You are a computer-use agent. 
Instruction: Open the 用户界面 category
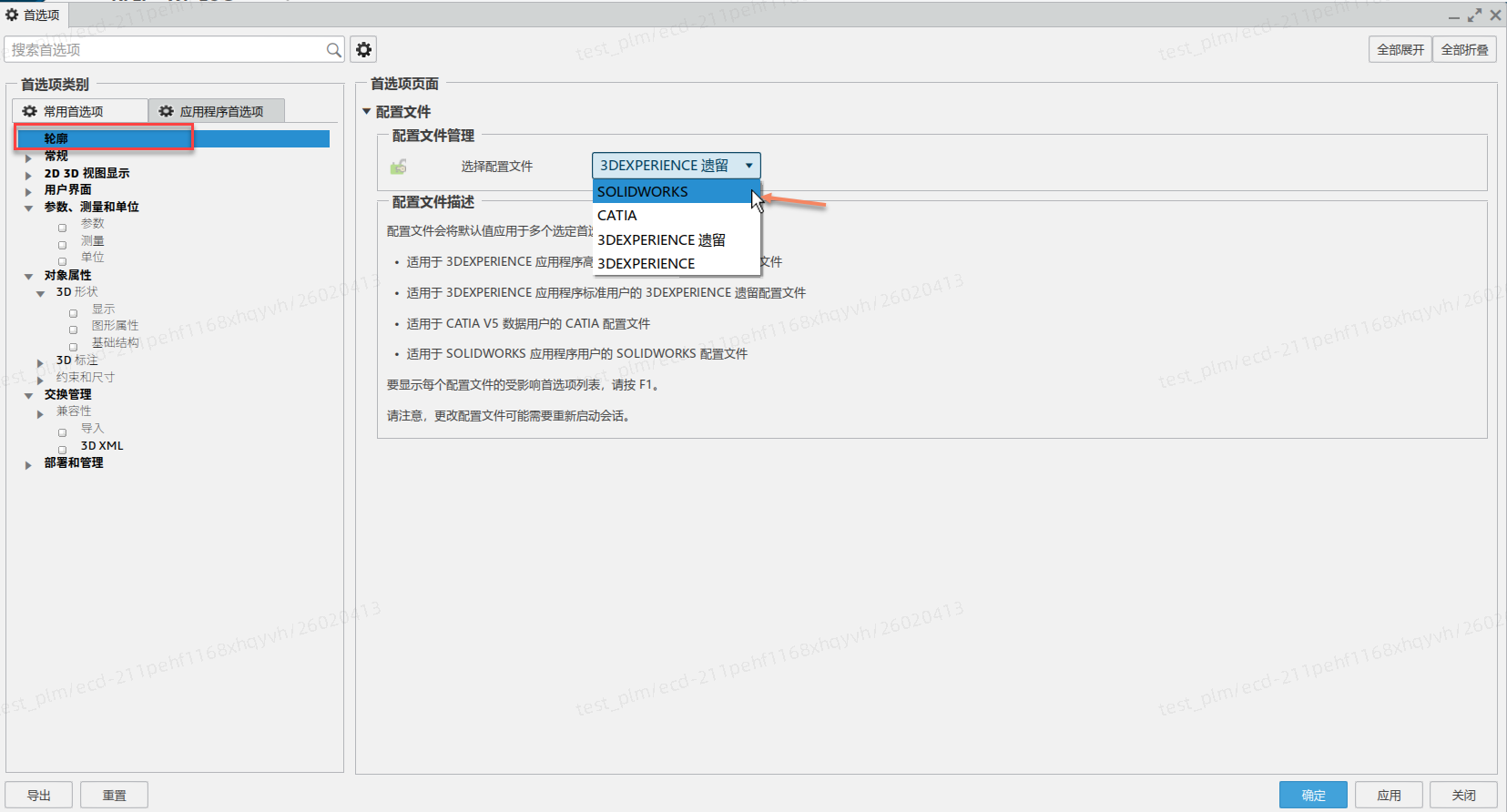(x=68, y=189)
